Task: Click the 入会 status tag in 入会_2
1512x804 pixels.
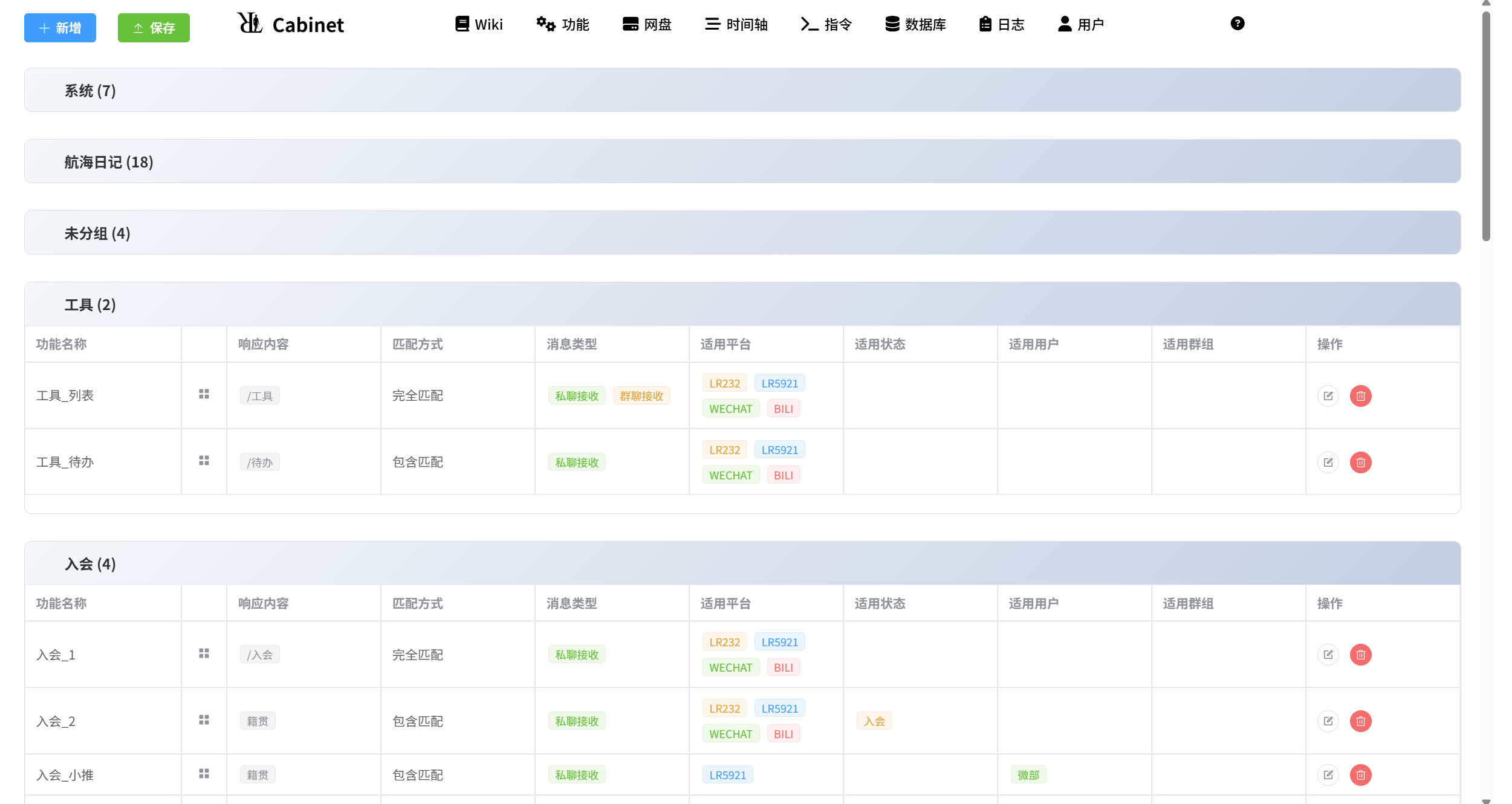Action: [874, 721]
